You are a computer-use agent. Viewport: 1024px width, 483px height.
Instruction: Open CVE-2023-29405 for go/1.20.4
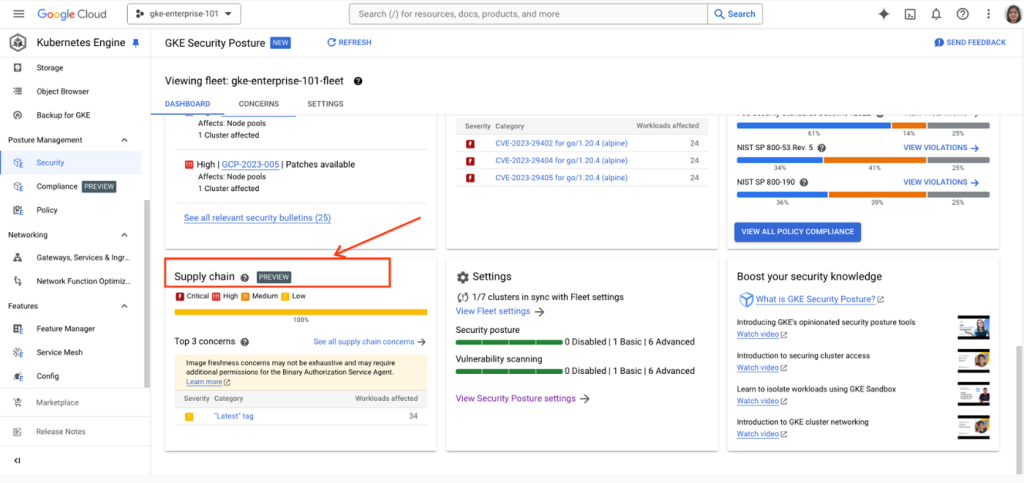click(561, 178)
